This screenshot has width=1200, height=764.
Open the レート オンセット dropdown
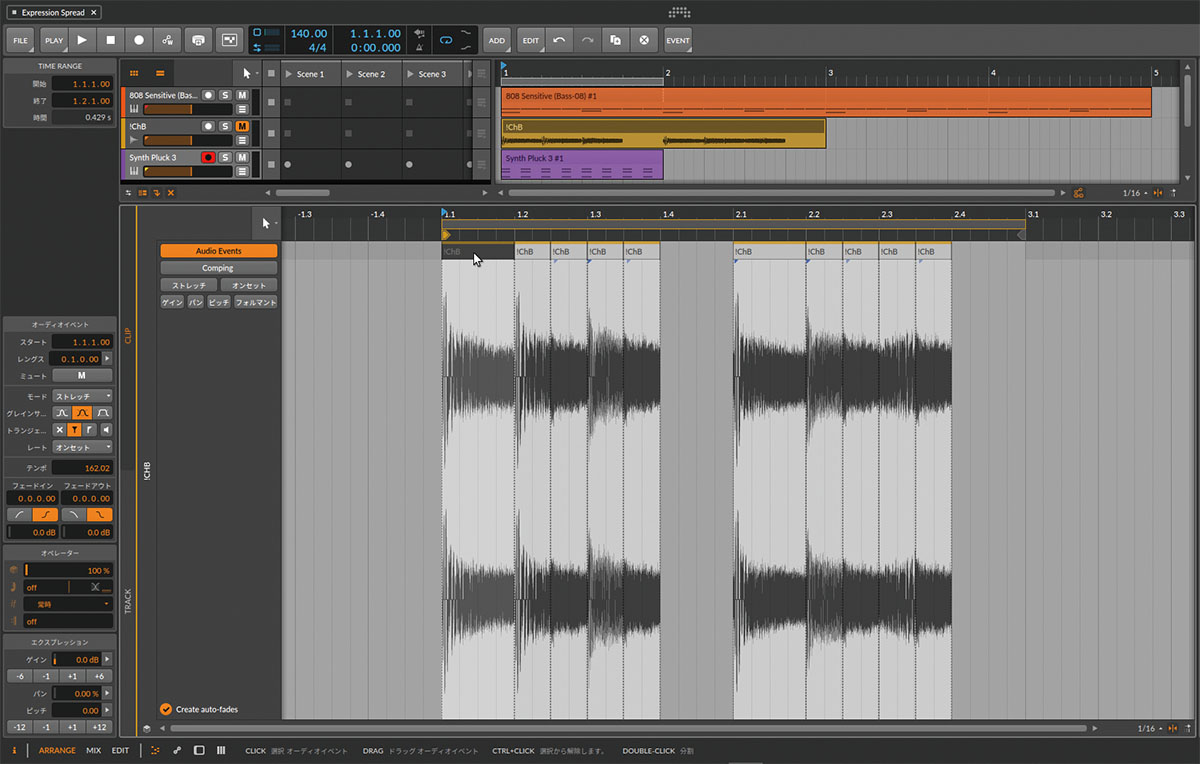coord(82,447)
